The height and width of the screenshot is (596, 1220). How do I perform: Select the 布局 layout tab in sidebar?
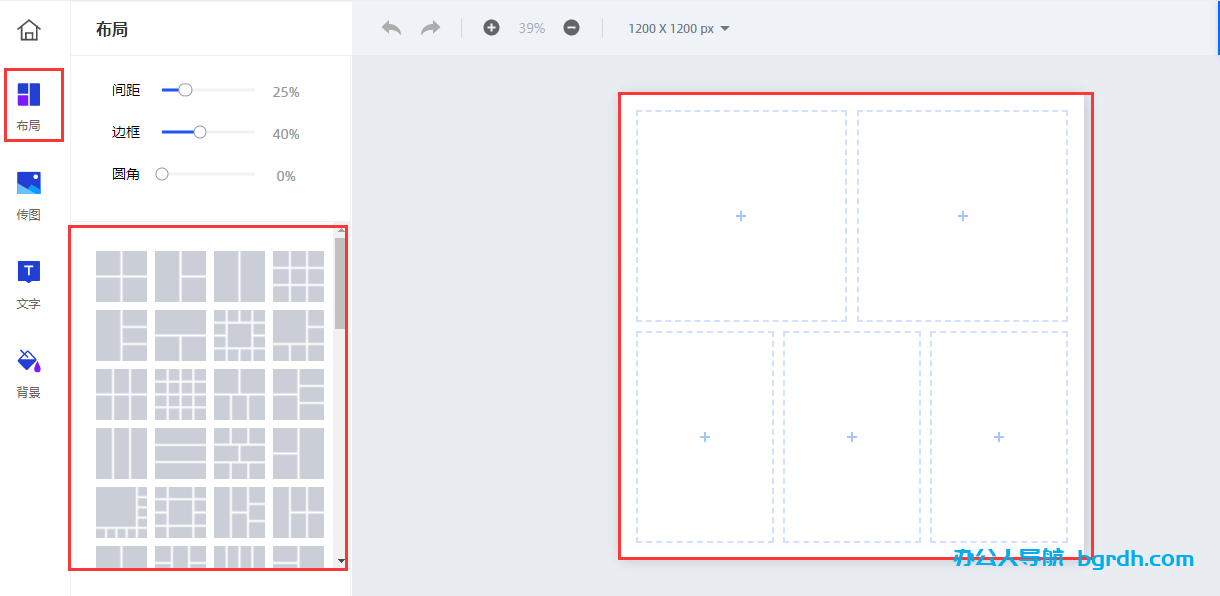click(x=29, y=106)
